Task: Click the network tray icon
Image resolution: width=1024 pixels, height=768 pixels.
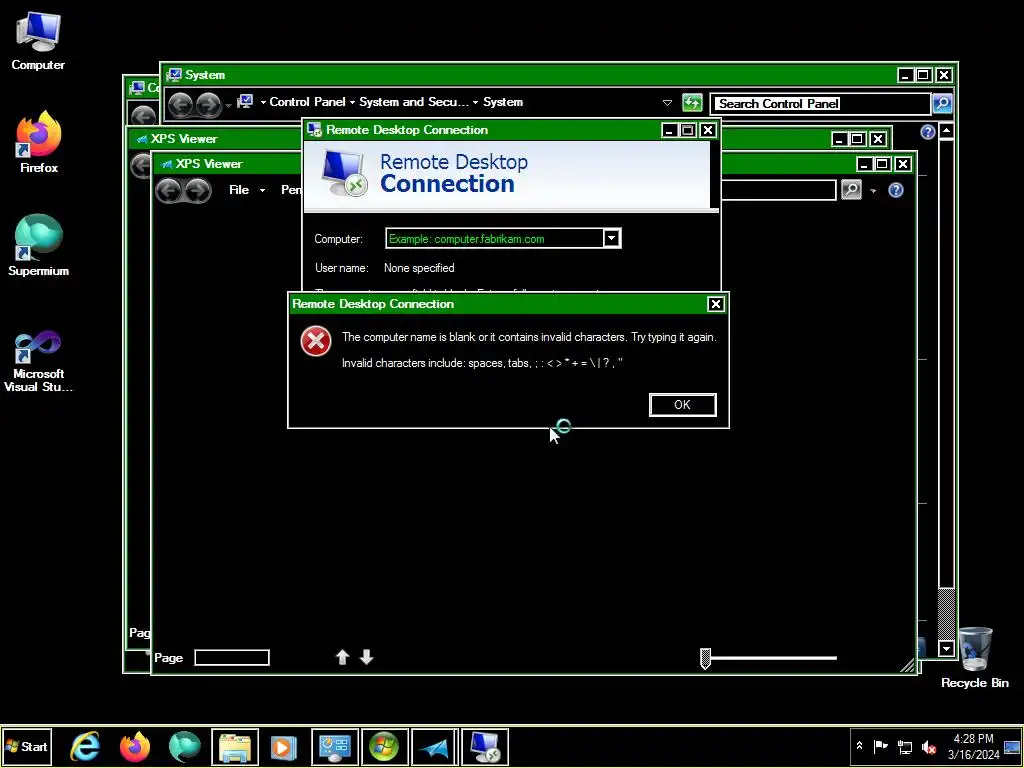Action: coord(904,746)
